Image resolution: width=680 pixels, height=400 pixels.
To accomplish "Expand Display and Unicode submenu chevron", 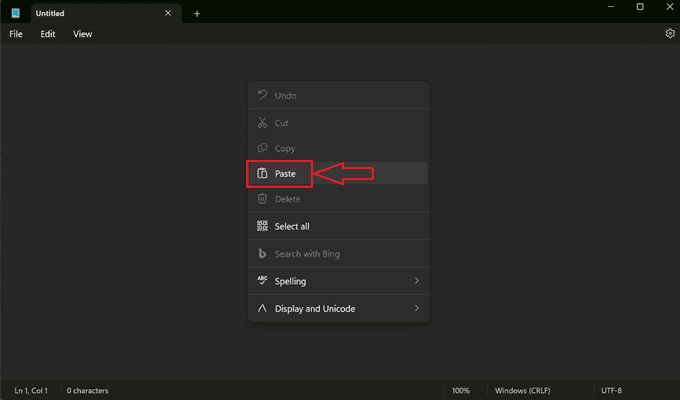I will coord(416,308).
